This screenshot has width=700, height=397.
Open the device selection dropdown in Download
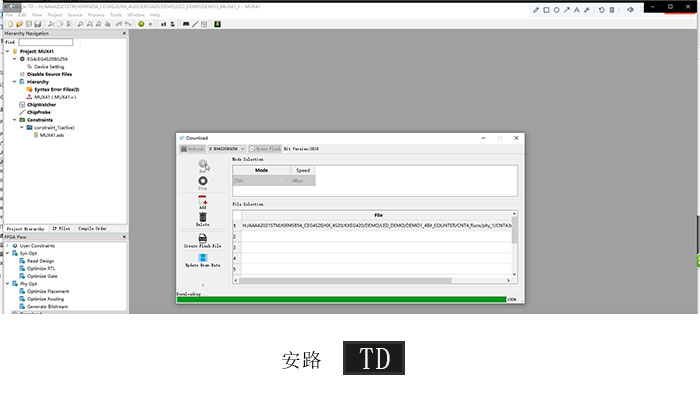pyautogui.click(x=227, y=149)
